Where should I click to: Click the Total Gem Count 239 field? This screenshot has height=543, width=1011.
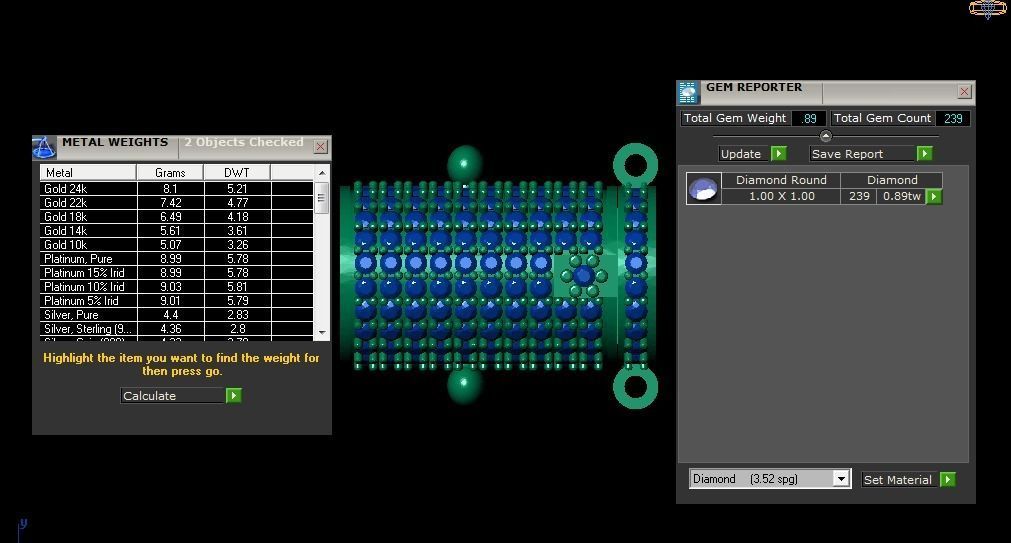tap(953, 118)
